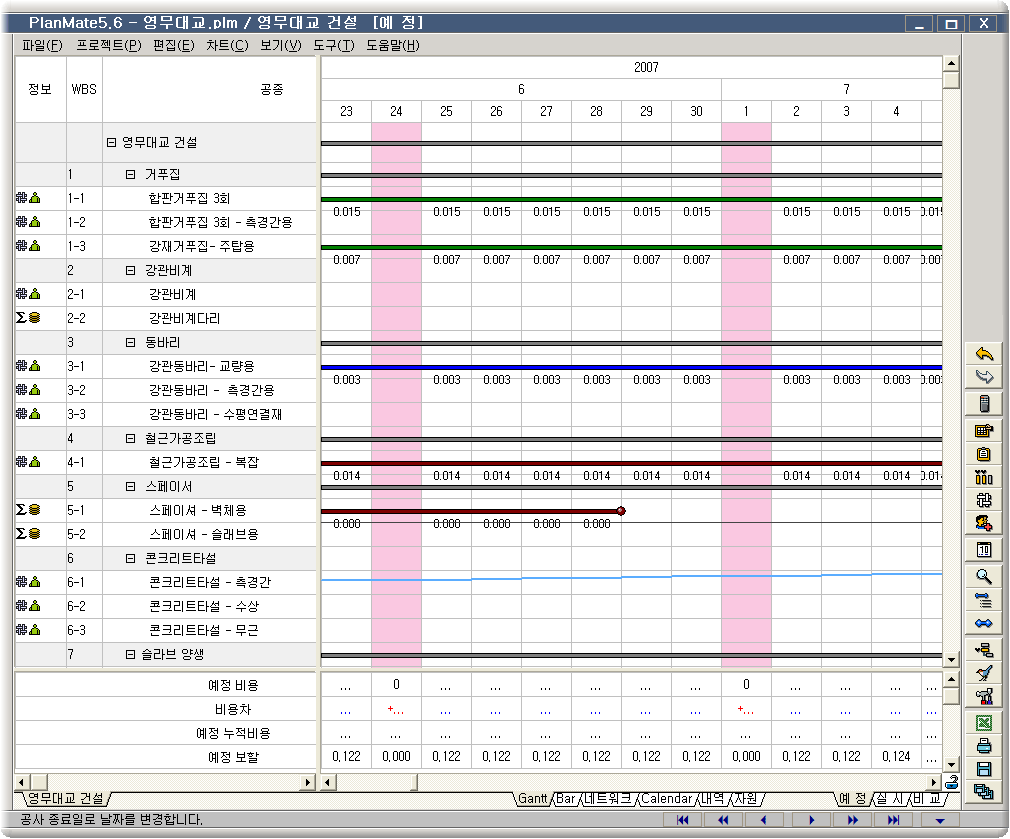The image size is (1010, 839).
Task: Jump to the first date button
Action: [x=683, y=820]
